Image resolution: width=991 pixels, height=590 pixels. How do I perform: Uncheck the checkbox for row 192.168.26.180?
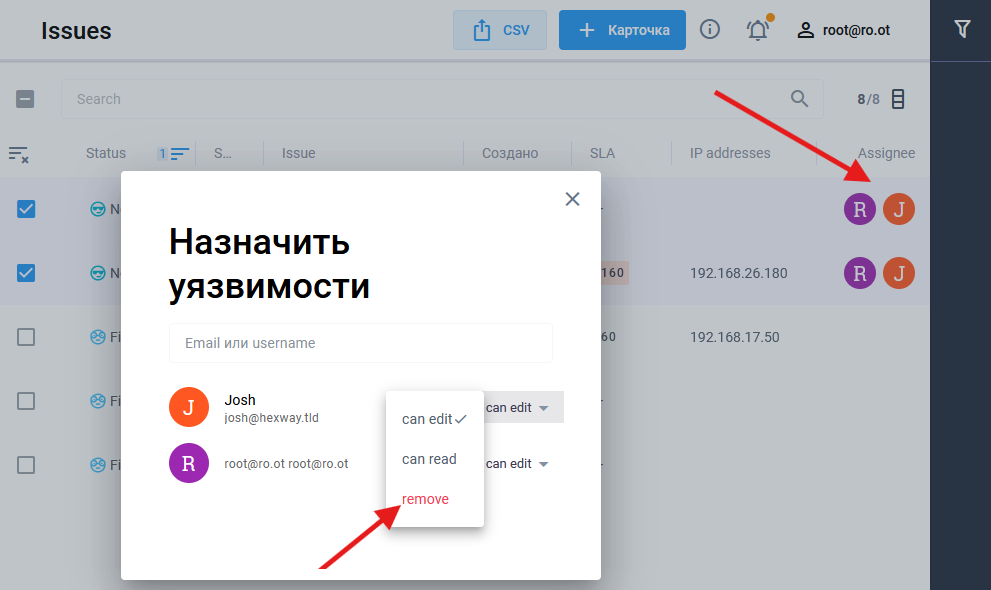pos(26,273)
